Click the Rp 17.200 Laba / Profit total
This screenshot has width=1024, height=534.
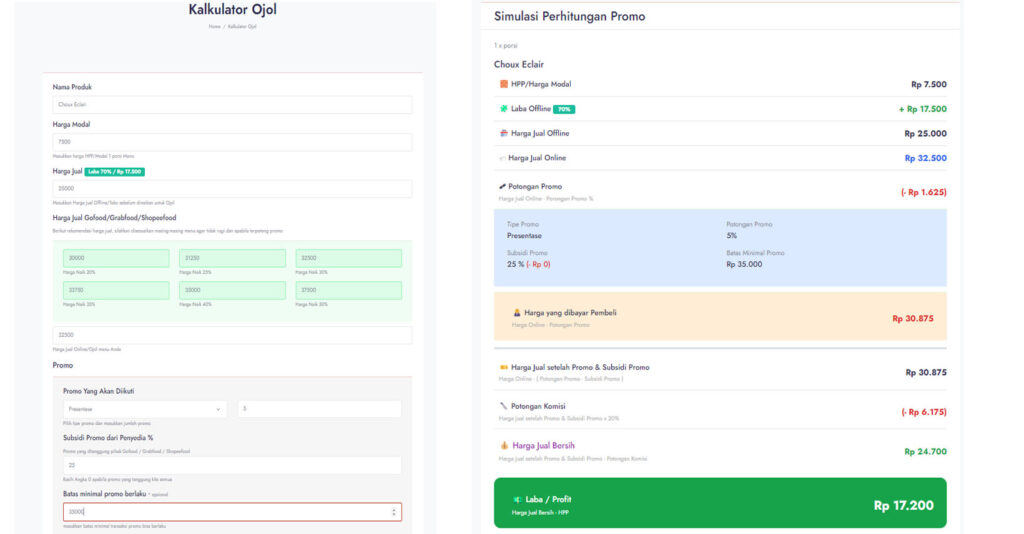(904, 505)
